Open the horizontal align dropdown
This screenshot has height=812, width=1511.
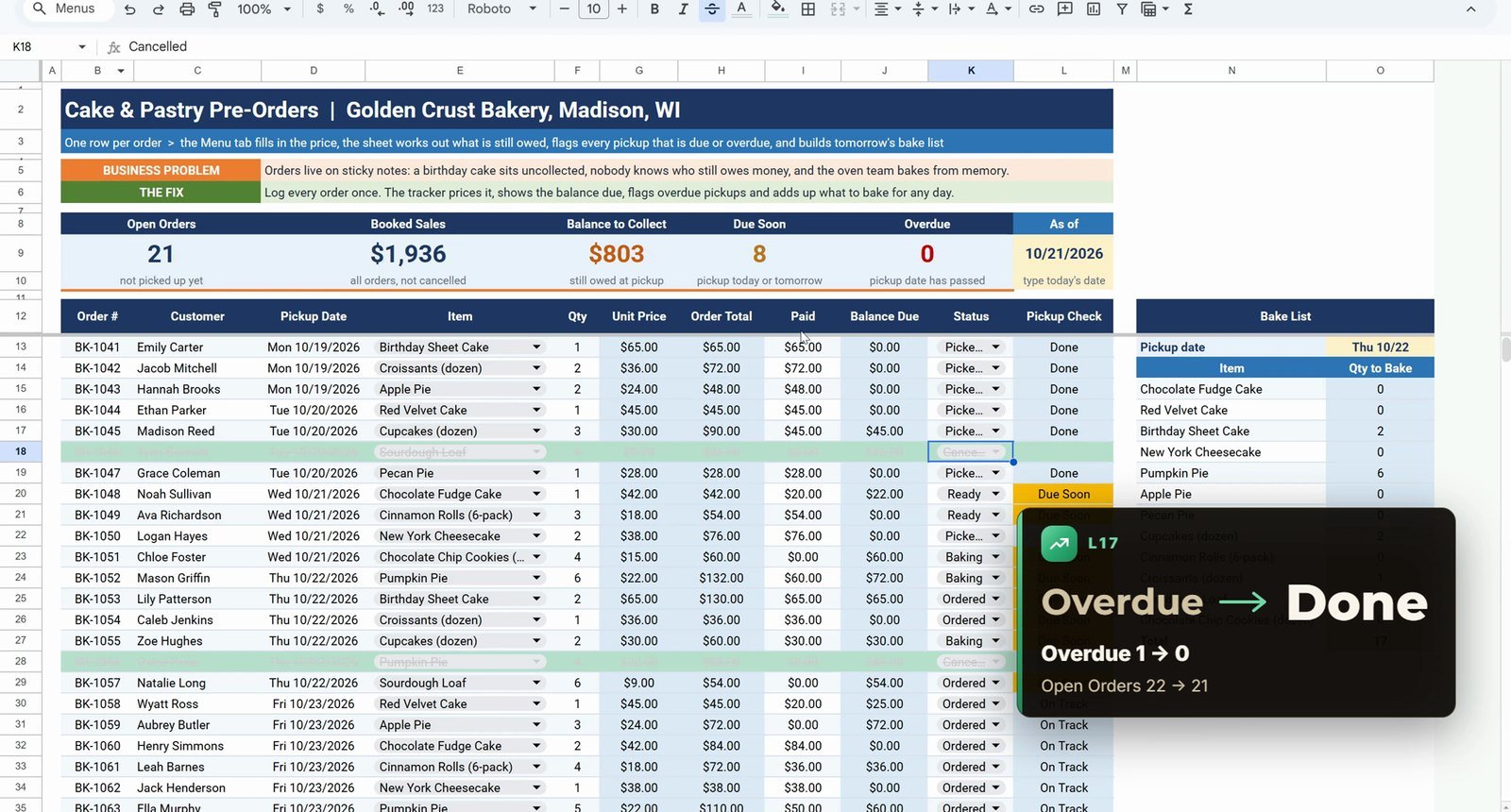(886, 8)
